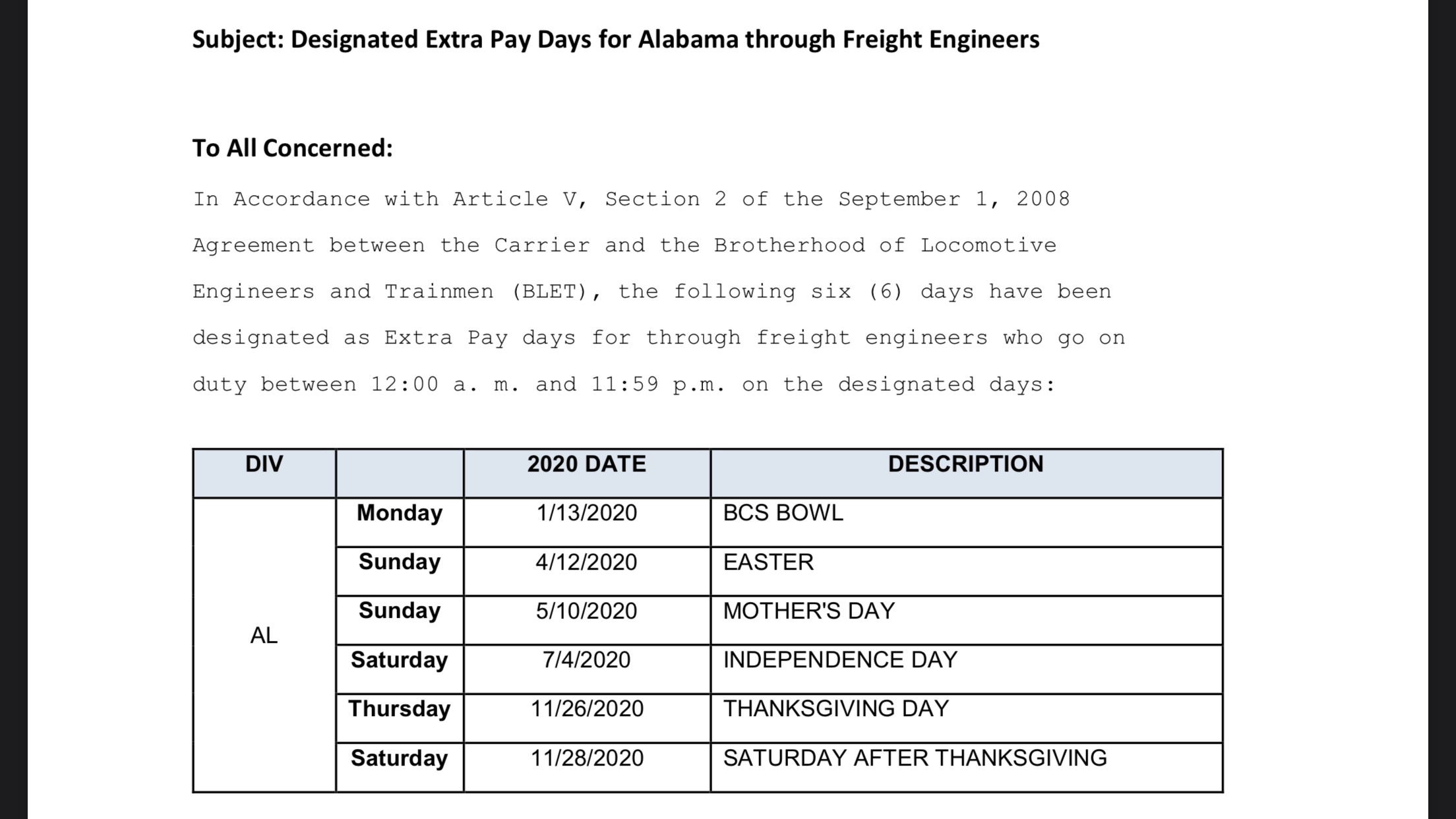Click the THANKSGIVING DAY description cell
The image size is (1456, 819).
click(967, 718)
